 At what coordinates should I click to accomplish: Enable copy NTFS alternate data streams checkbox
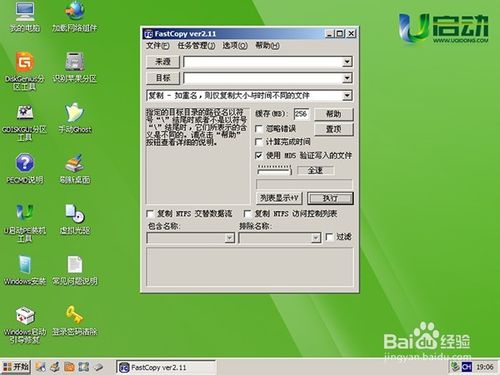tap(150, 213)
